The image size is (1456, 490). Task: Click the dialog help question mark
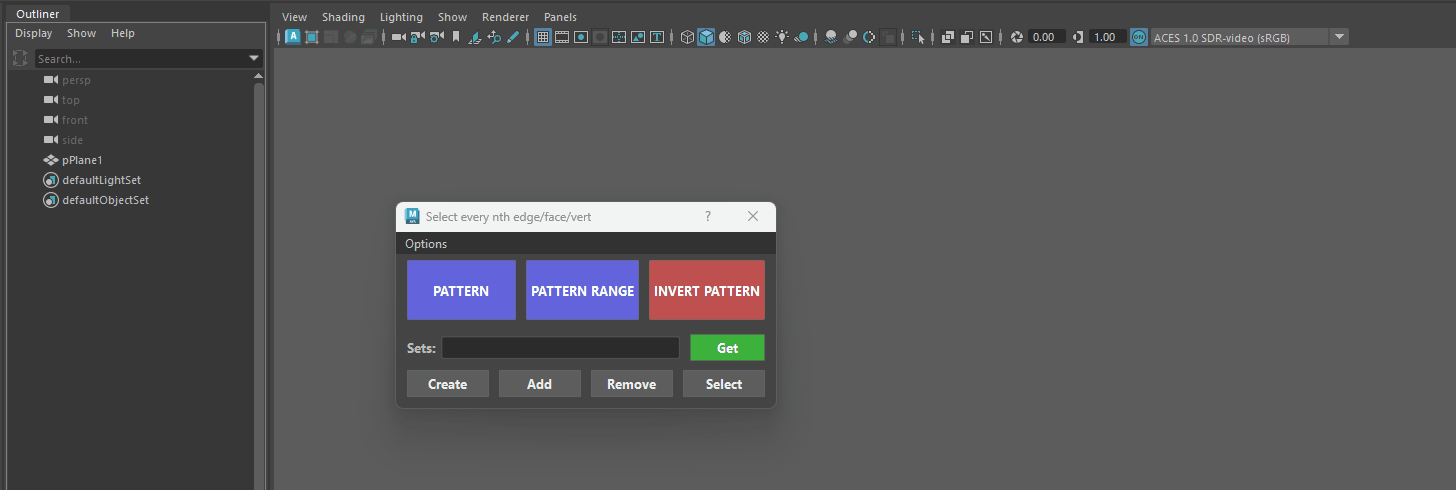pos(707,216)
